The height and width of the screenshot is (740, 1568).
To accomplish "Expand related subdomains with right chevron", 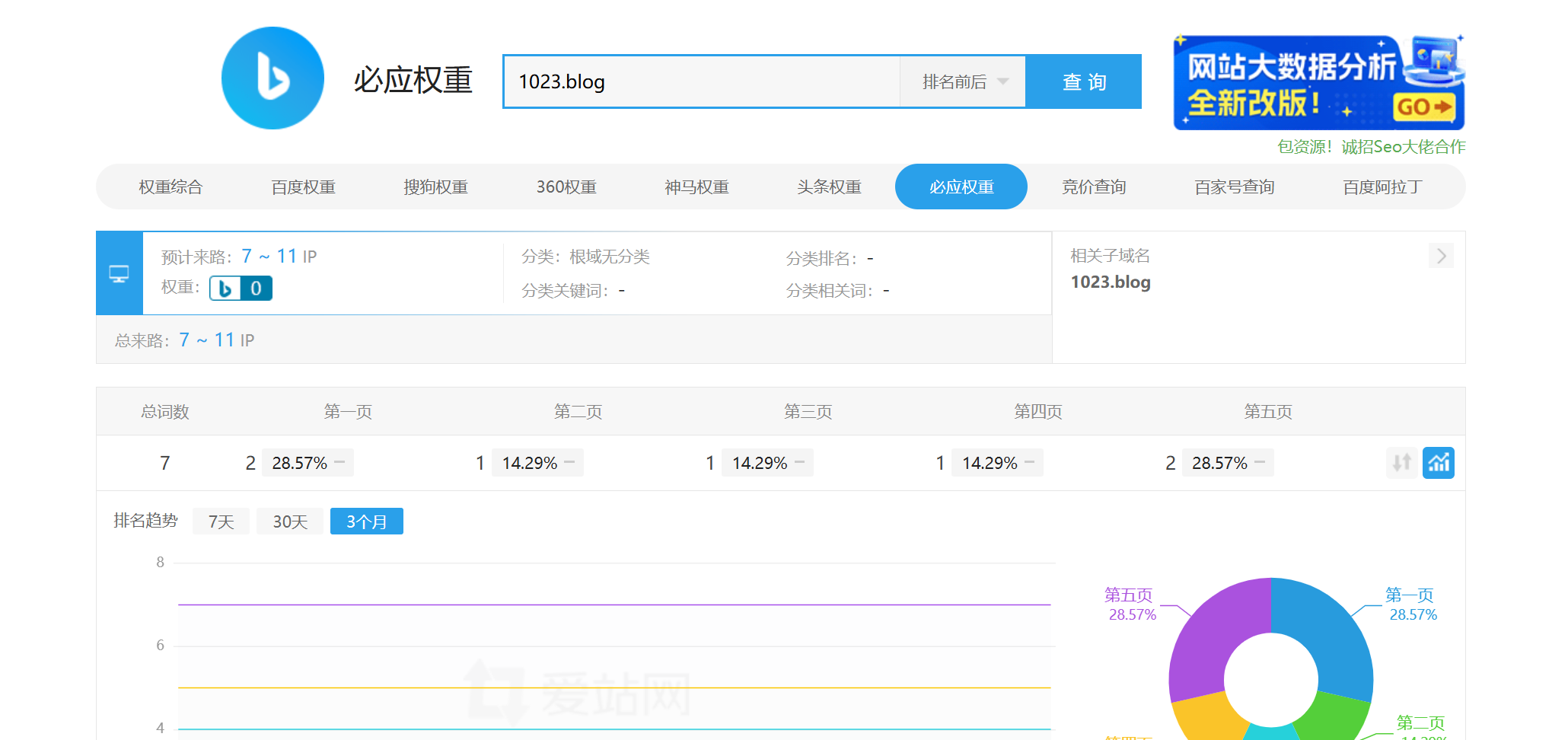I will click(1441, 256).
